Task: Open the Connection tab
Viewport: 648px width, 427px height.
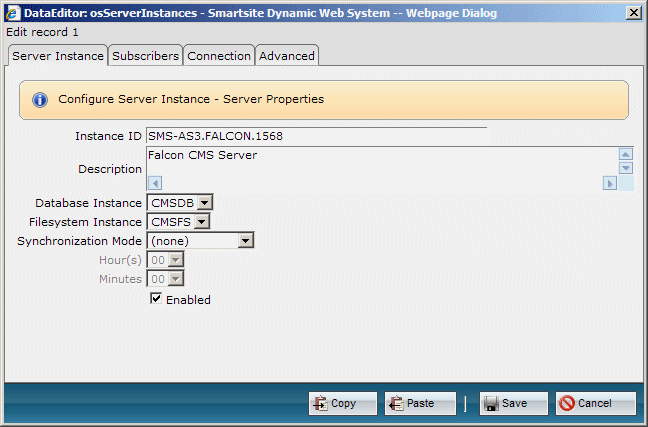Action: pos(219,56)
